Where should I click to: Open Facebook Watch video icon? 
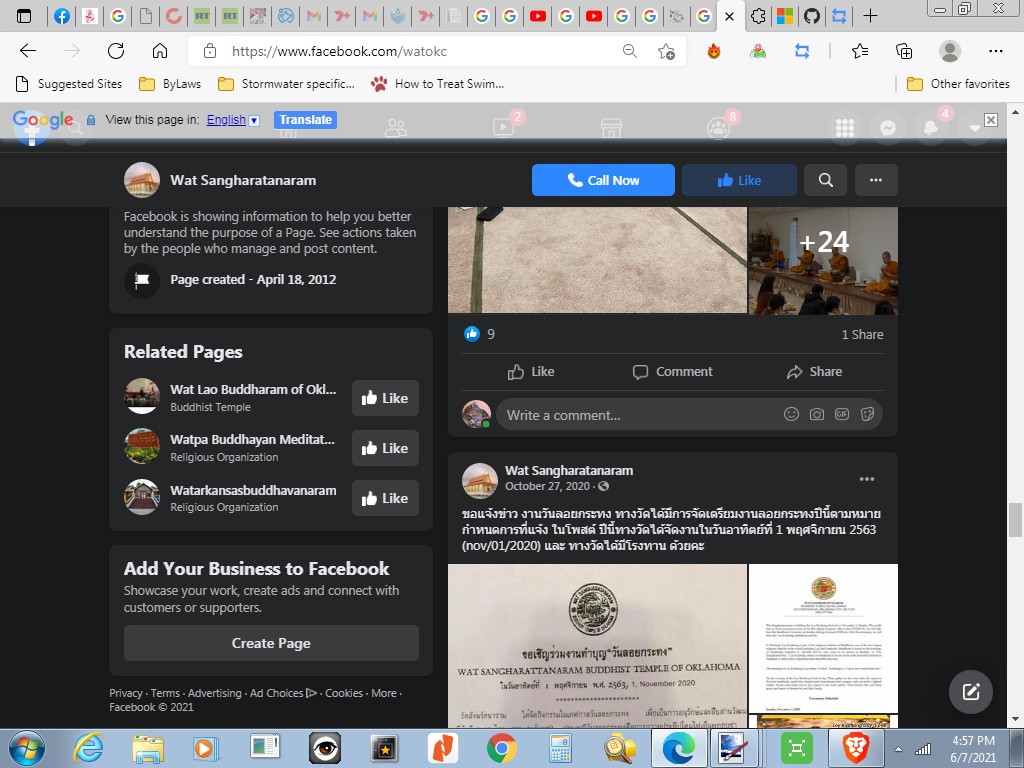(504, 127)
